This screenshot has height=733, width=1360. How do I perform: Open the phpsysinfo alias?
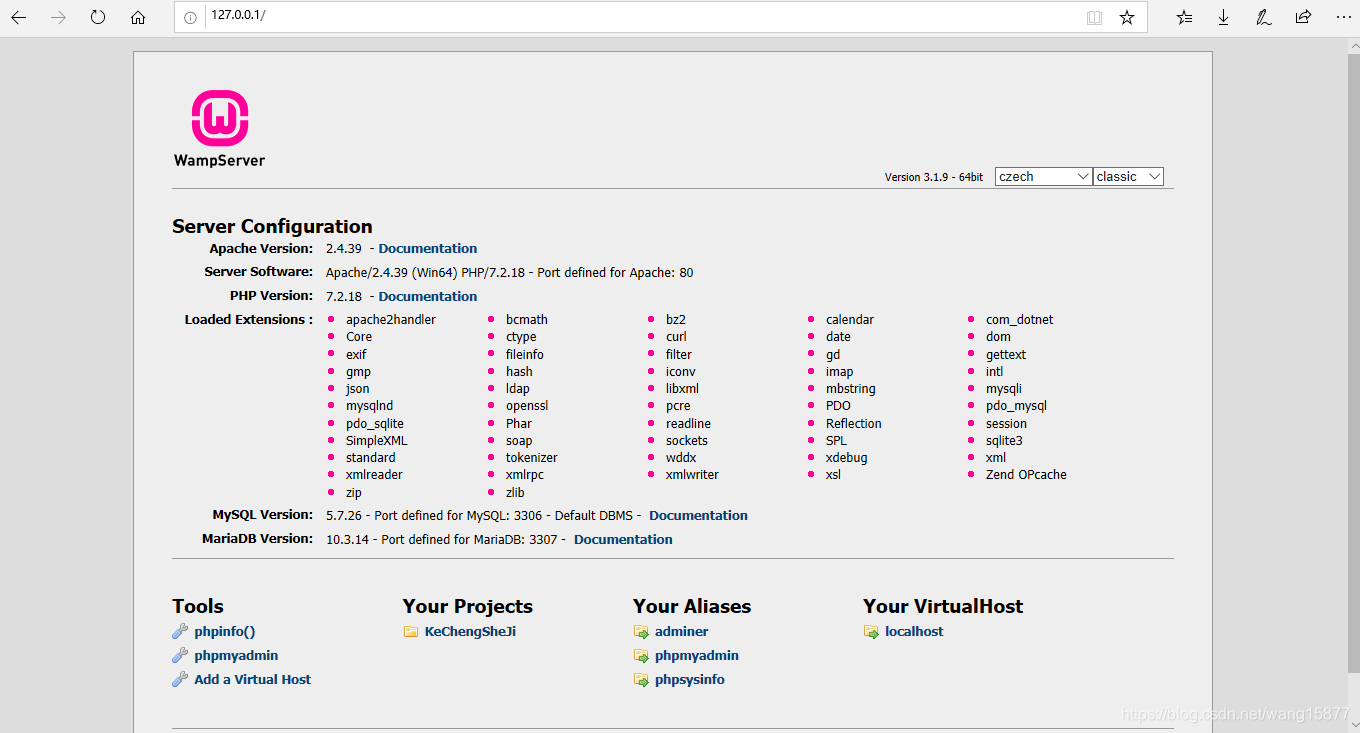[x=690, y=679]
